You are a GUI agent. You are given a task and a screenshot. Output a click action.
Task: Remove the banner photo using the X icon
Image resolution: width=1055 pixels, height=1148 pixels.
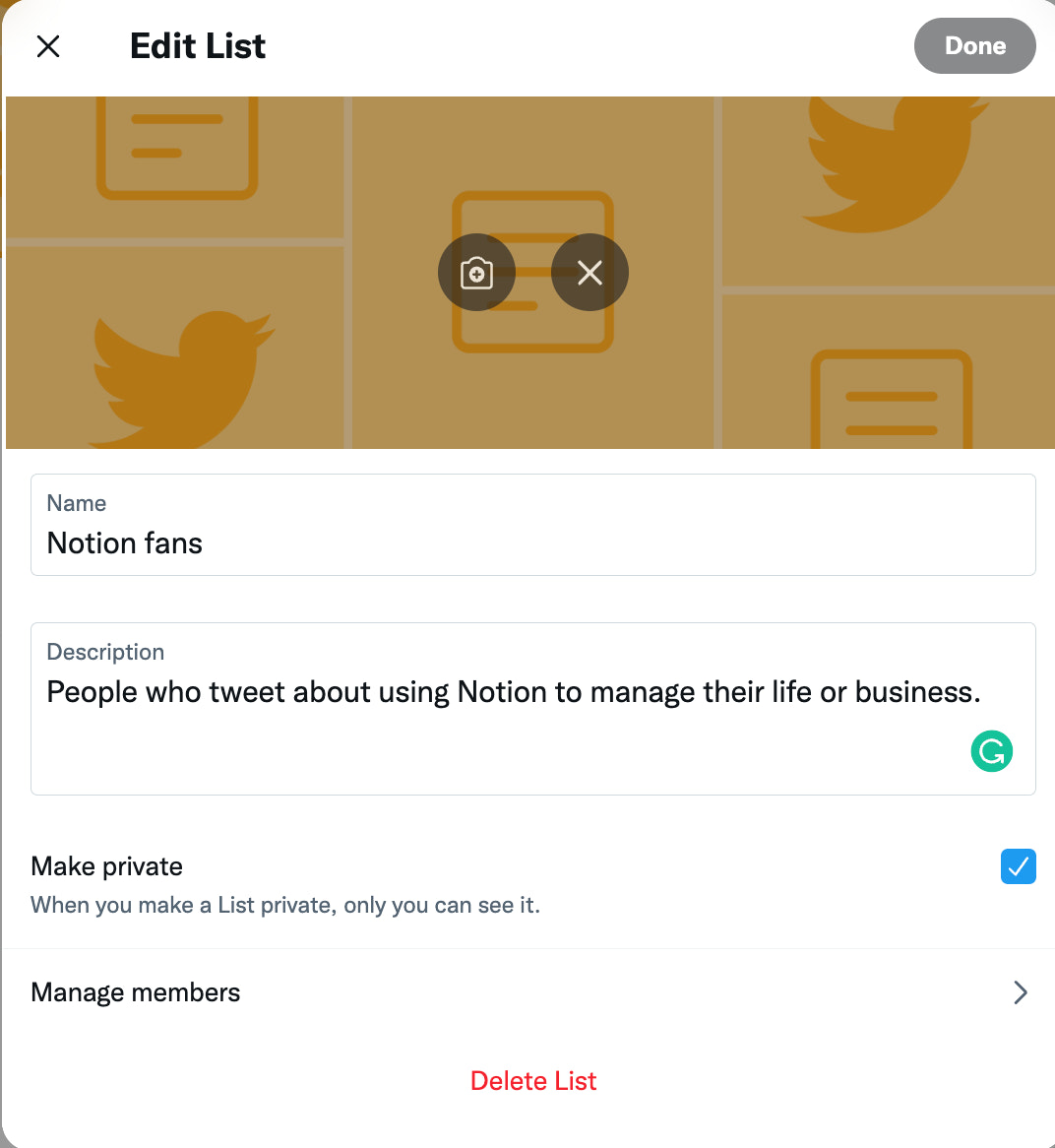coord(590,273)
